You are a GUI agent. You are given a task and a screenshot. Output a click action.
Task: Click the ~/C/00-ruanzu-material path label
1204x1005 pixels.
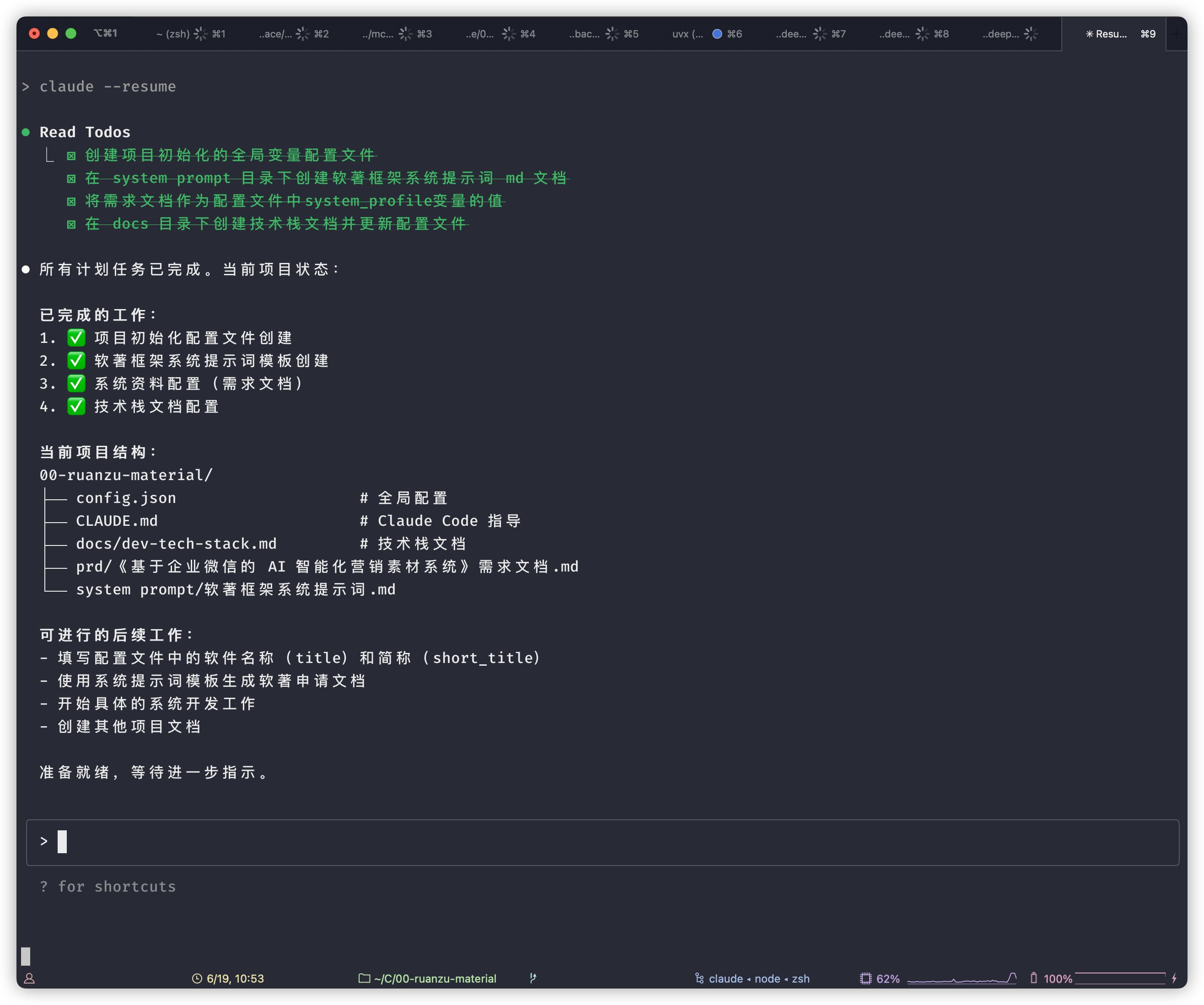[x=435, y=978]
